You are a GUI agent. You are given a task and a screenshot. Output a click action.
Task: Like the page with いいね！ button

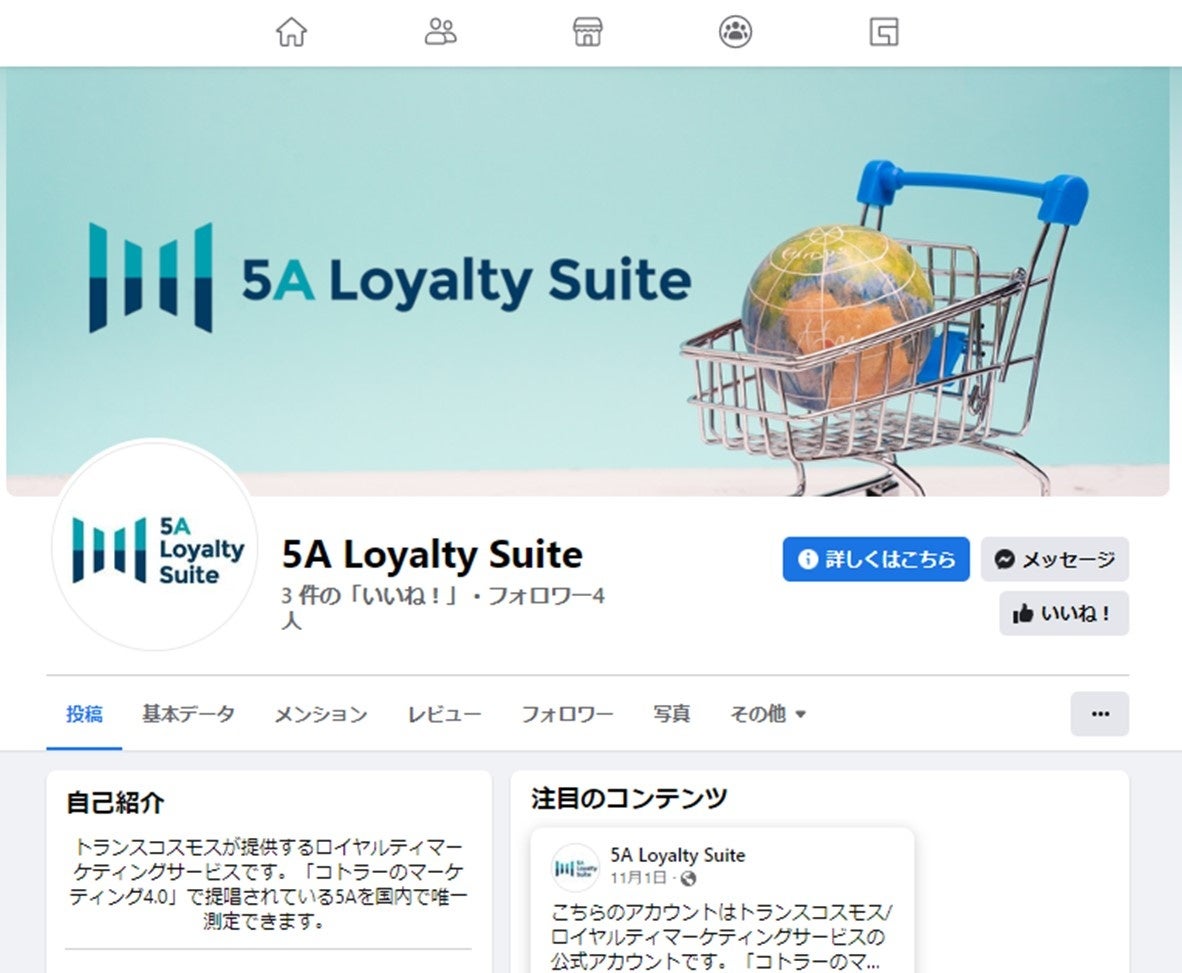point(1064,613)
